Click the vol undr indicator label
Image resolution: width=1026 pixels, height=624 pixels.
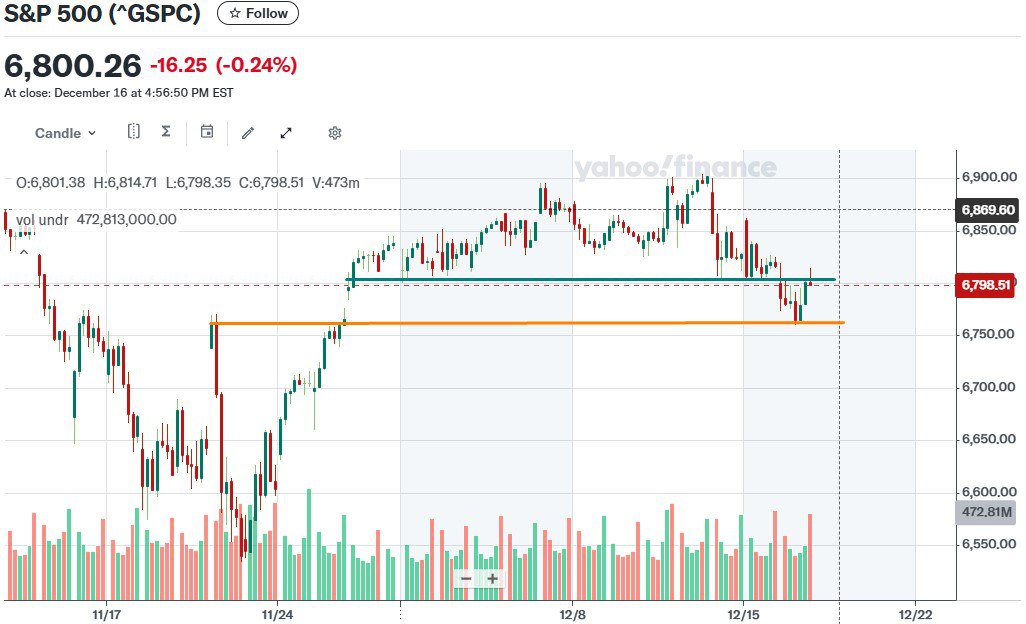[42, 219]
